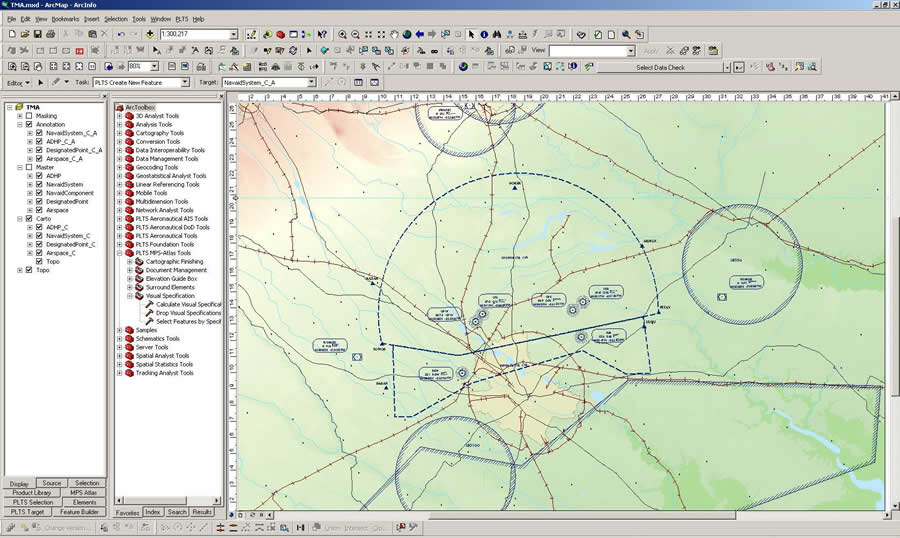900x538 pixels.
Task: Toggle the Airspace_C layer visibility
Action: coord(41,253)
